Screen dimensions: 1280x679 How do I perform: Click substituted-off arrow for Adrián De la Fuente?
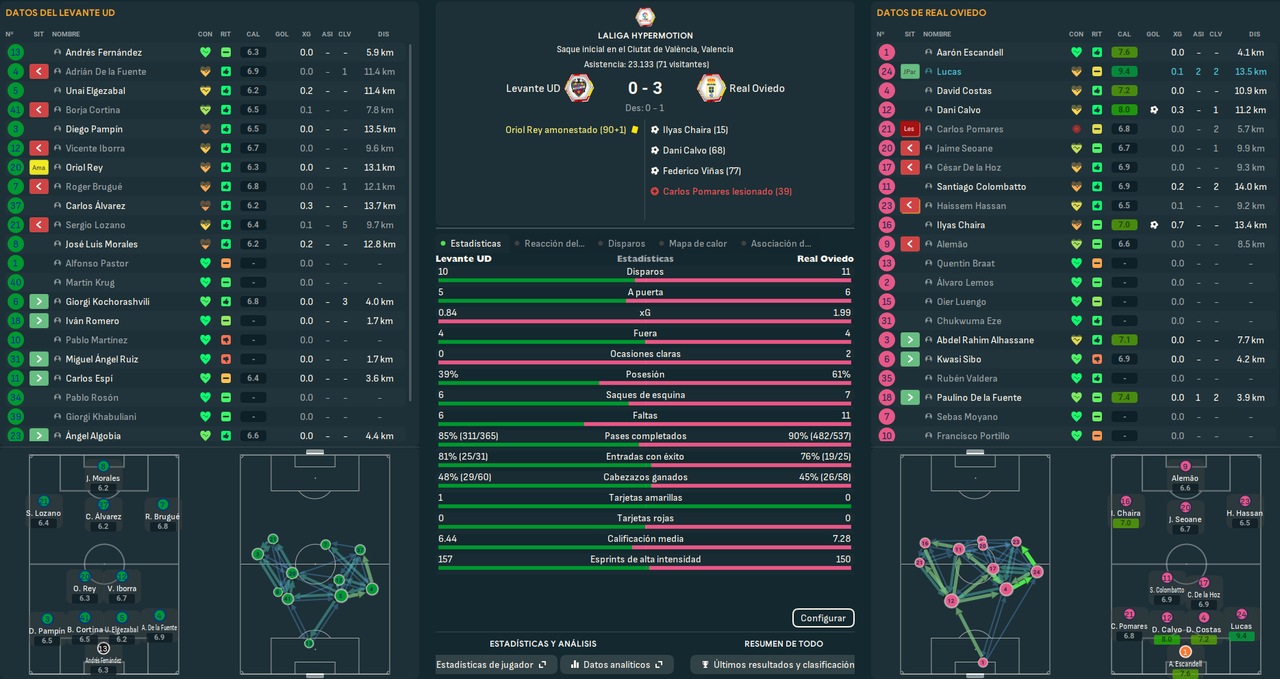click(x=39, y=72)
